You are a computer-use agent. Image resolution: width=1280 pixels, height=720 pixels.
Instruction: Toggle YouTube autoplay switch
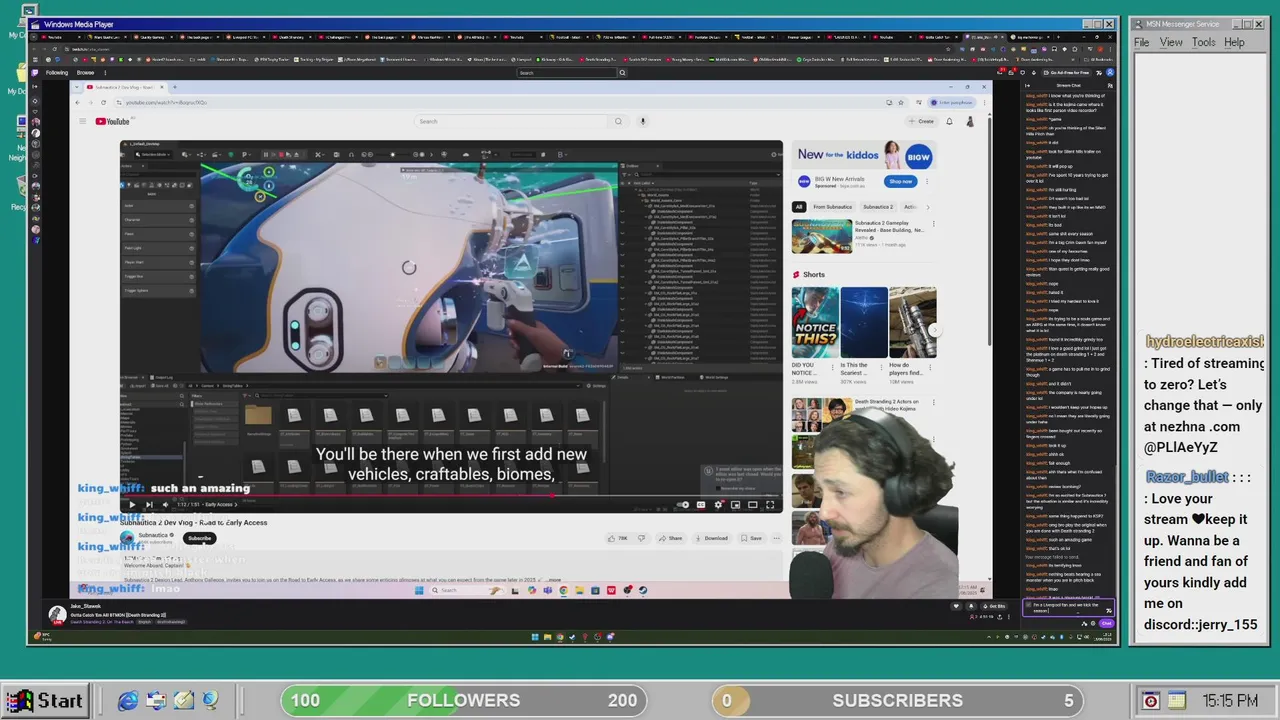point(683,505)
